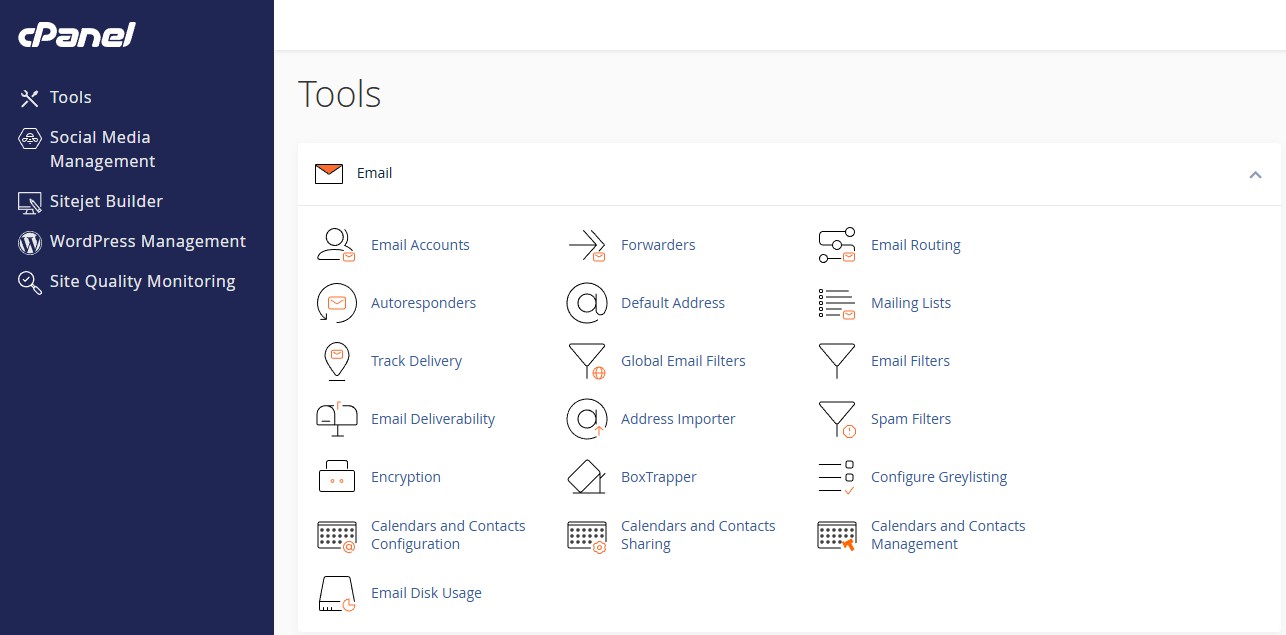
Task: Open the Forwarders link
Action: 658,245
